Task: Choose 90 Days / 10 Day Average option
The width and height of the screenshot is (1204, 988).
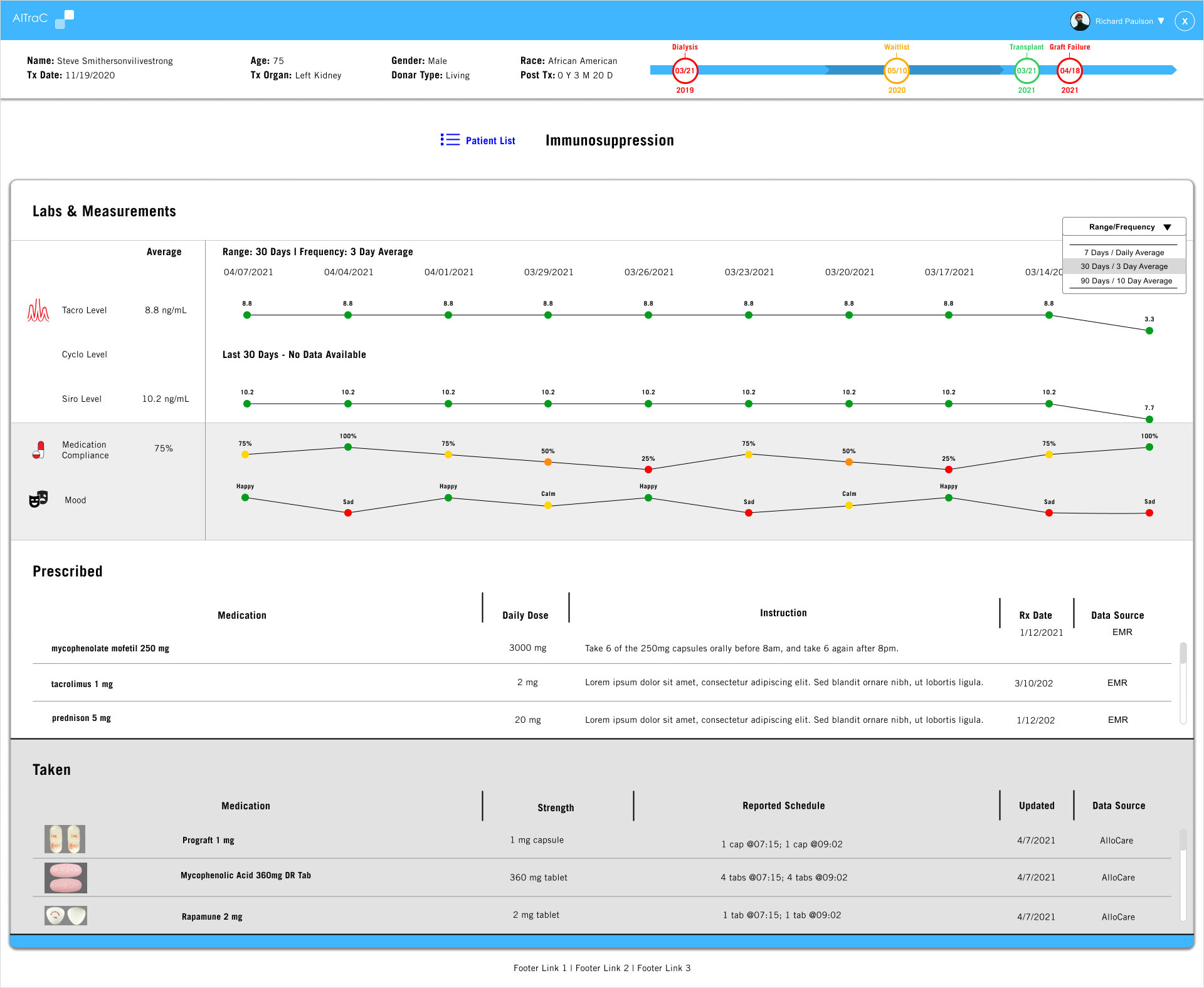Action: (x=1126, y=281)
